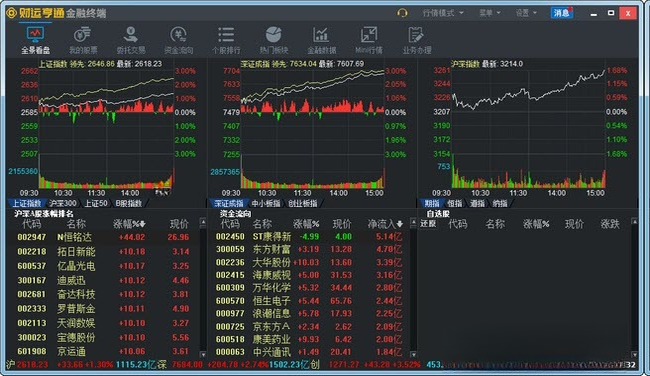The width and height of the screenshot is (650, 376).
Task: Open 业务办理 business handling icon
Action: 417,40
